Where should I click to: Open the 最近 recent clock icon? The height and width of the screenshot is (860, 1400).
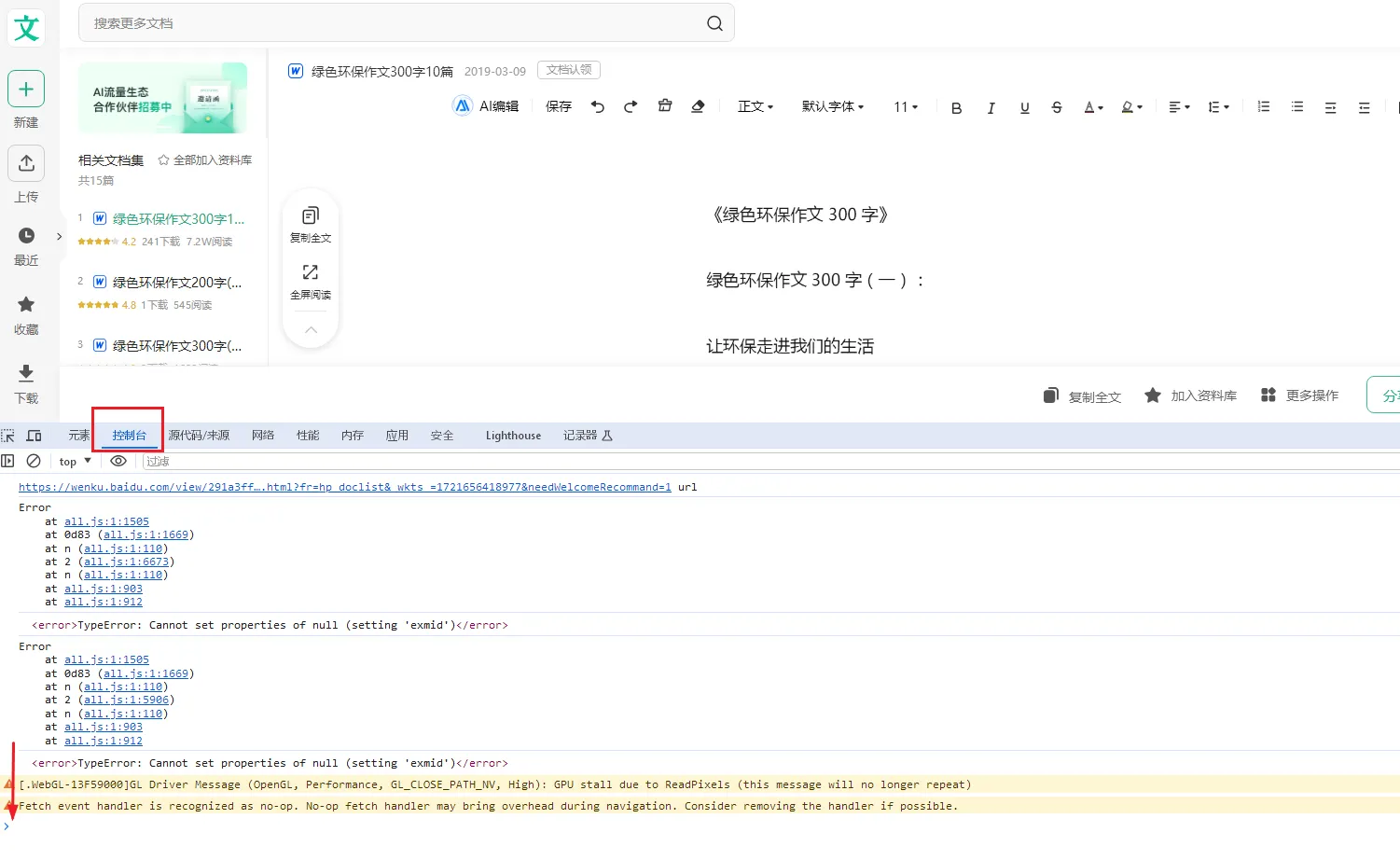(26, 236)
